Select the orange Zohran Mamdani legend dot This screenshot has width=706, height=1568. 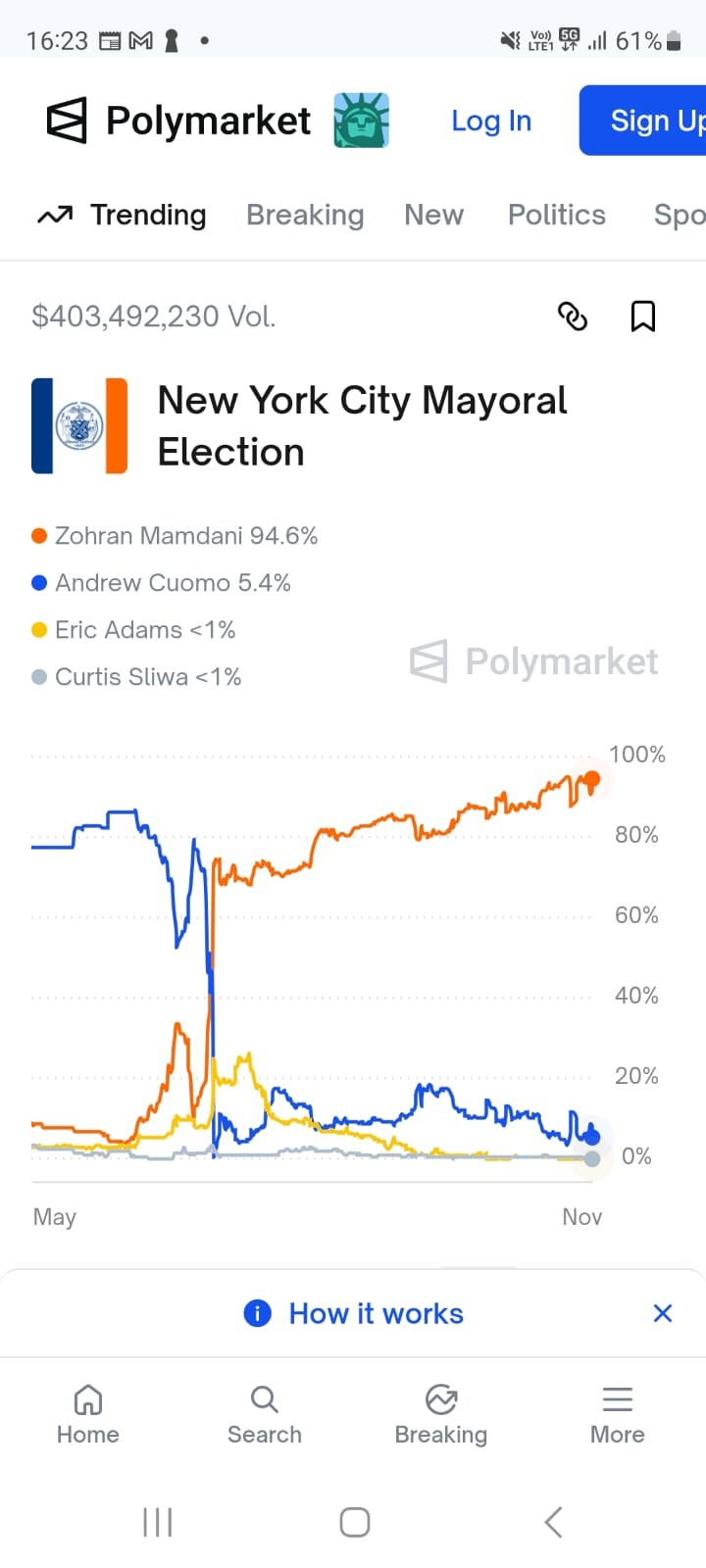pyautogui.click(x=39, y=536)
